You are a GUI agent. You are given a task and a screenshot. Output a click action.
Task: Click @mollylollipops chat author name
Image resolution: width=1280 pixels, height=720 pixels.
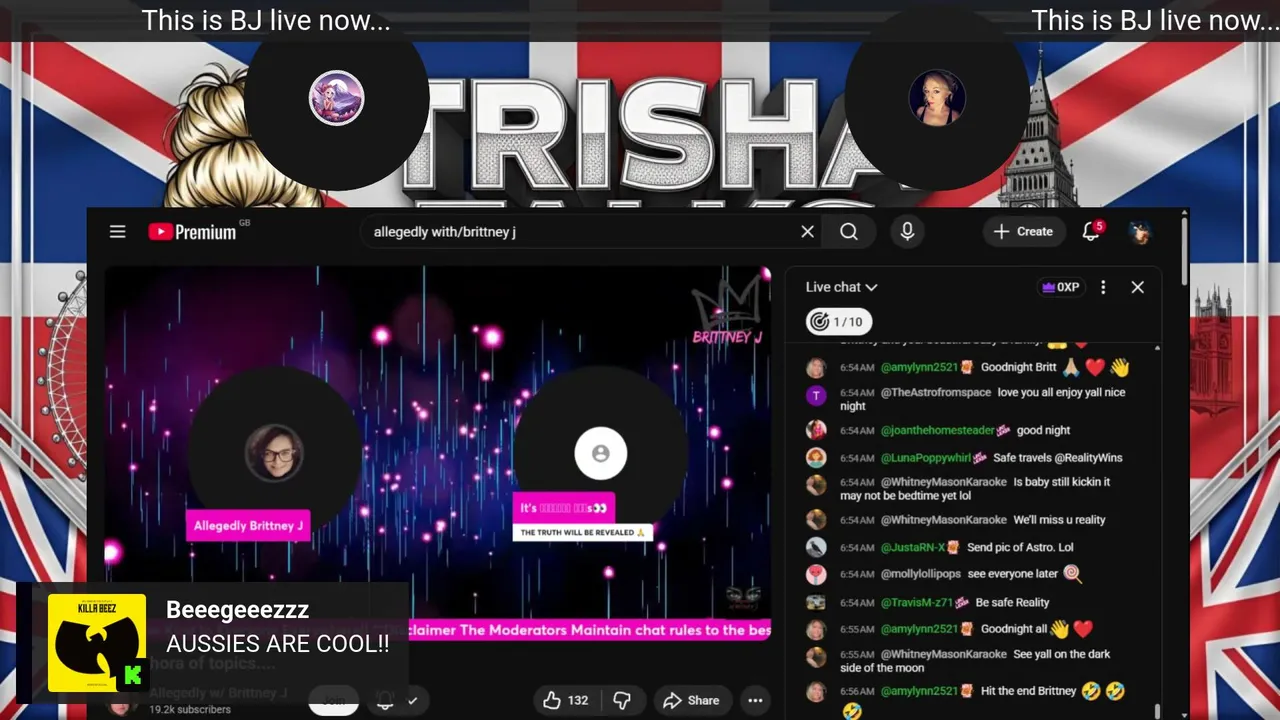tap(921, 574)
